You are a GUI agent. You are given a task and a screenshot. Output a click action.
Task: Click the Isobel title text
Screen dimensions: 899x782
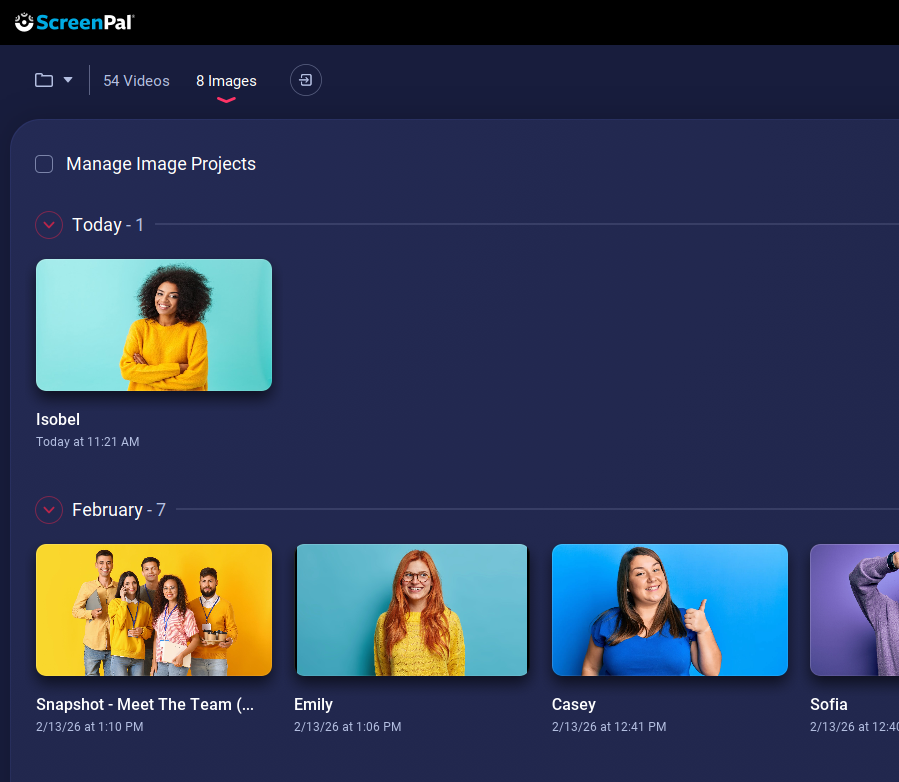58,419
